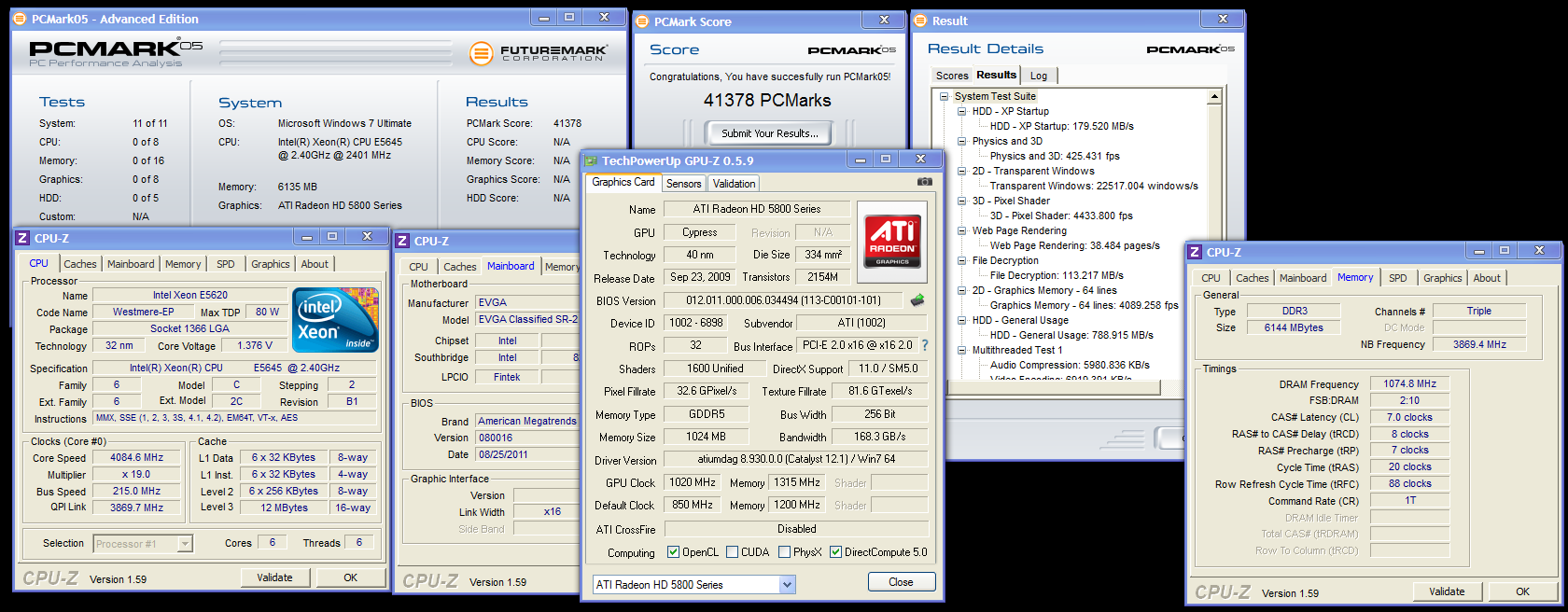The width and height of the screenshot is (1568, 612).
Task: Select the Audio Compression result row
Action: coord(1070,365)
